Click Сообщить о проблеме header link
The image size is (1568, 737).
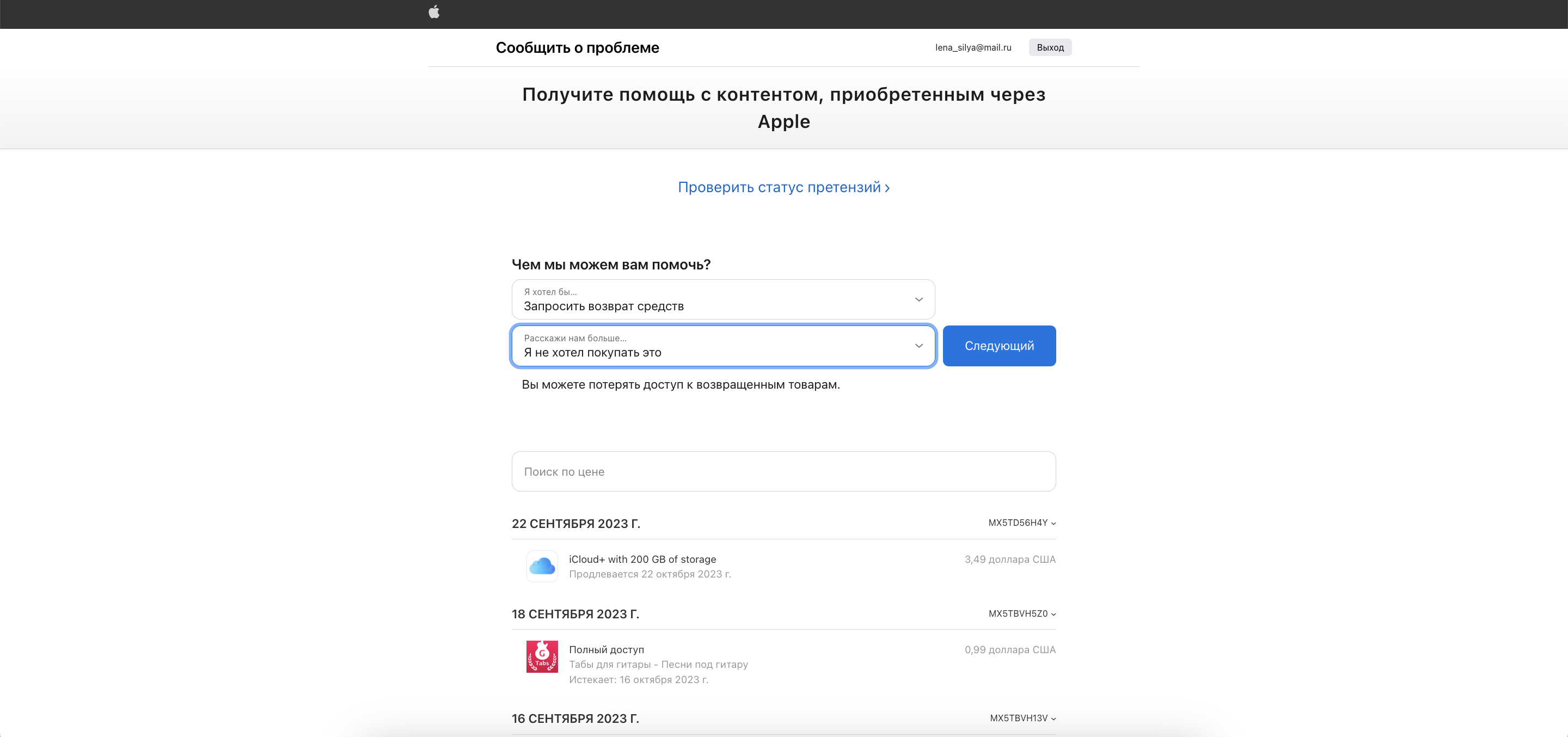pyautogui.click(x=577, y=47)
